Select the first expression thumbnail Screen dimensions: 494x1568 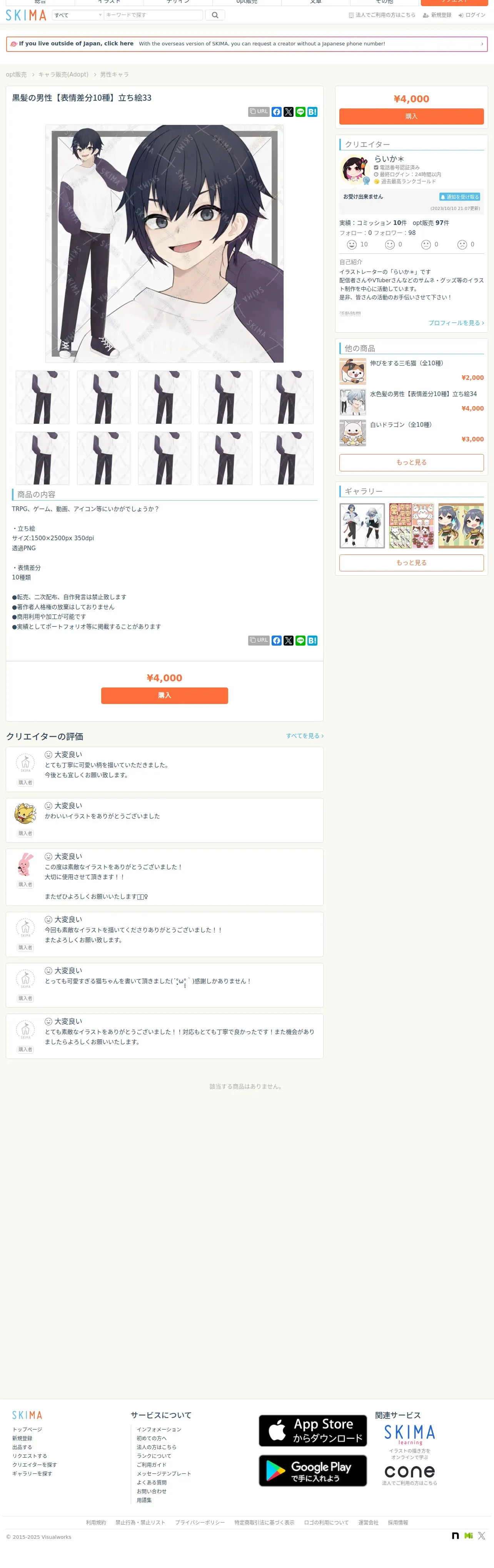pyautogui.click(x=43, y=398)
